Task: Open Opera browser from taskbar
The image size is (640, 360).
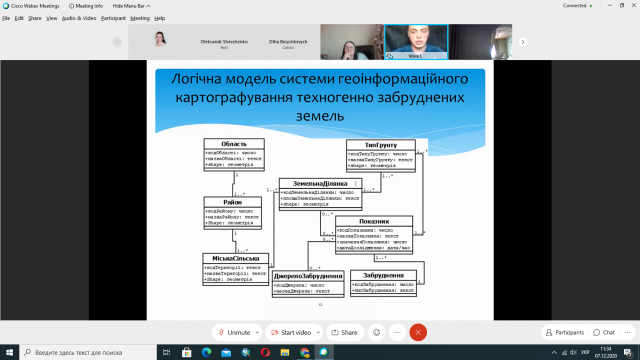Action: (x=265, y=352)
